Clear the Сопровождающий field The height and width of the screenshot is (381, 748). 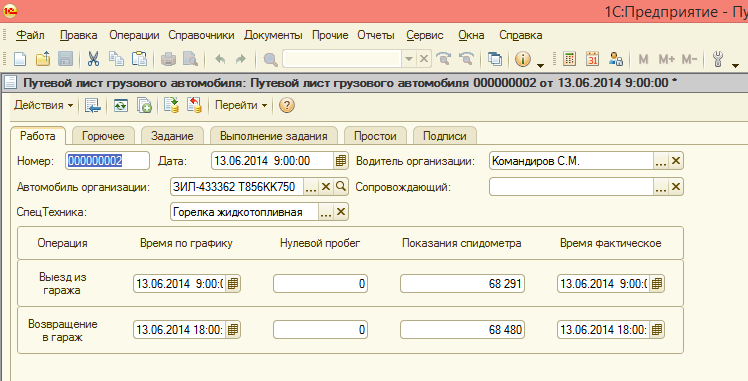pyautogui.click(x=675, y=187)
